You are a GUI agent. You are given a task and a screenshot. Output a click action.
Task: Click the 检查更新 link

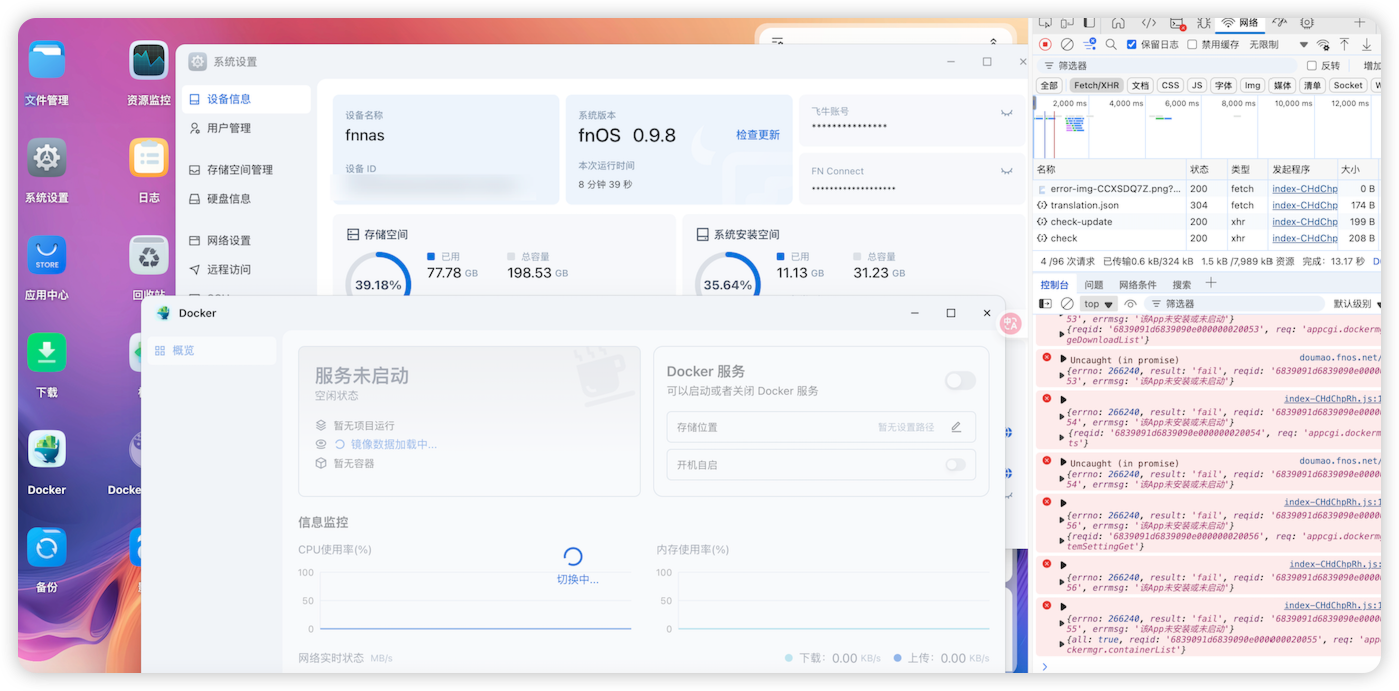click(x=758, y=135)
